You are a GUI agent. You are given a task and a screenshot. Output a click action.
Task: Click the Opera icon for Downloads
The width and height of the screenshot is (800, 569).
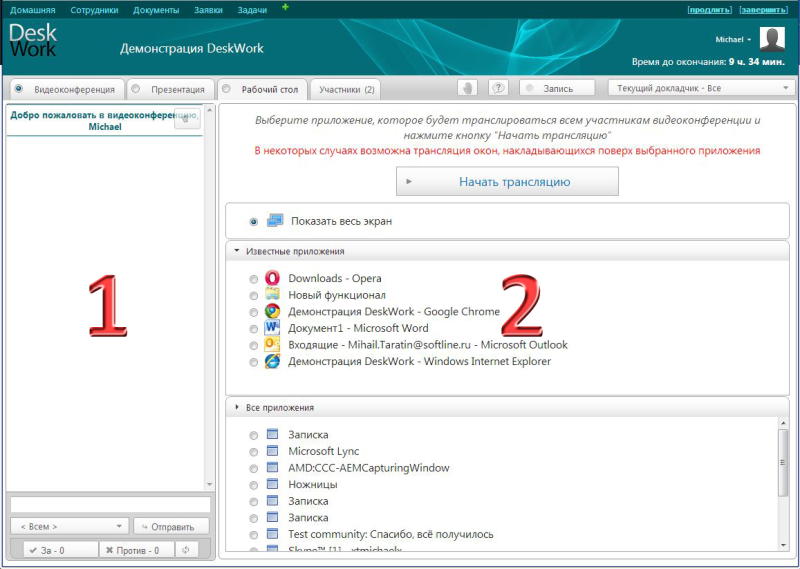(x=272, y=278)
